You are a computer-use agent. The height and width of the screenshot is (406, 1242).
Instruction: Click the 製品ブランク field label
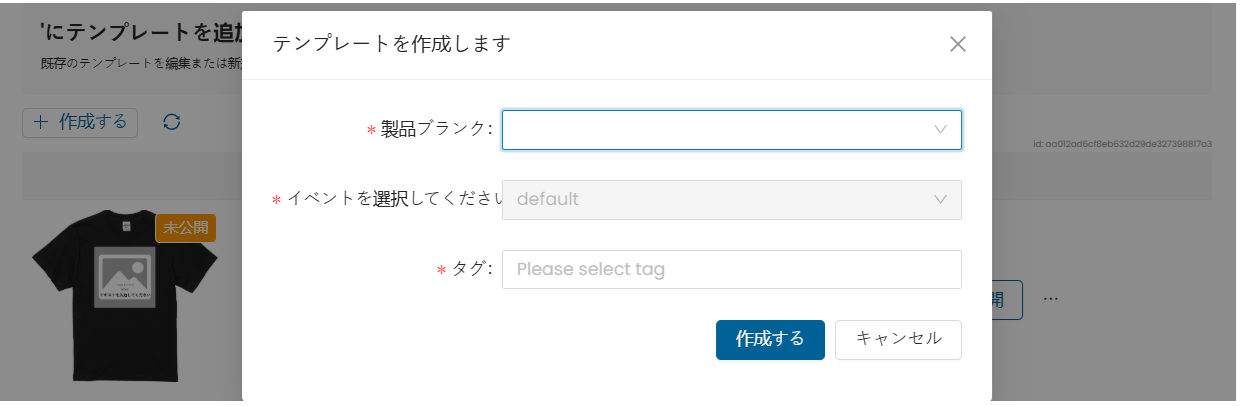(x=435, y=129)
